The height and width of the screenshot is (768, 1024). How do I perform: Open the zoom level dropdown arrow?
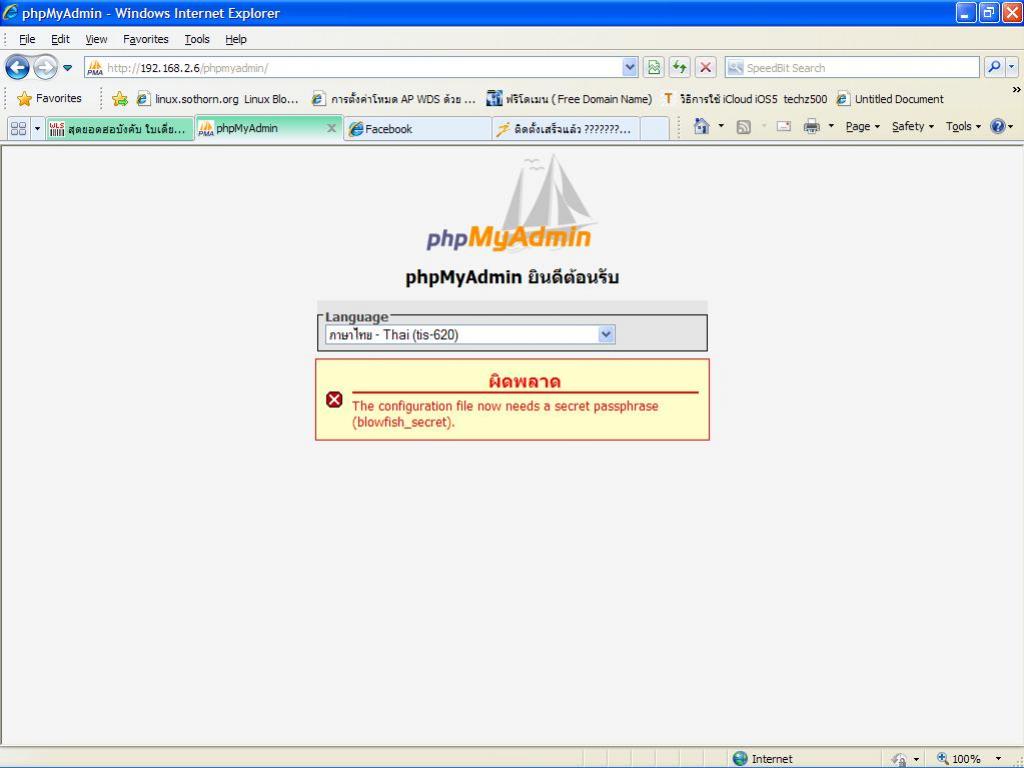(x=998, y=759)
